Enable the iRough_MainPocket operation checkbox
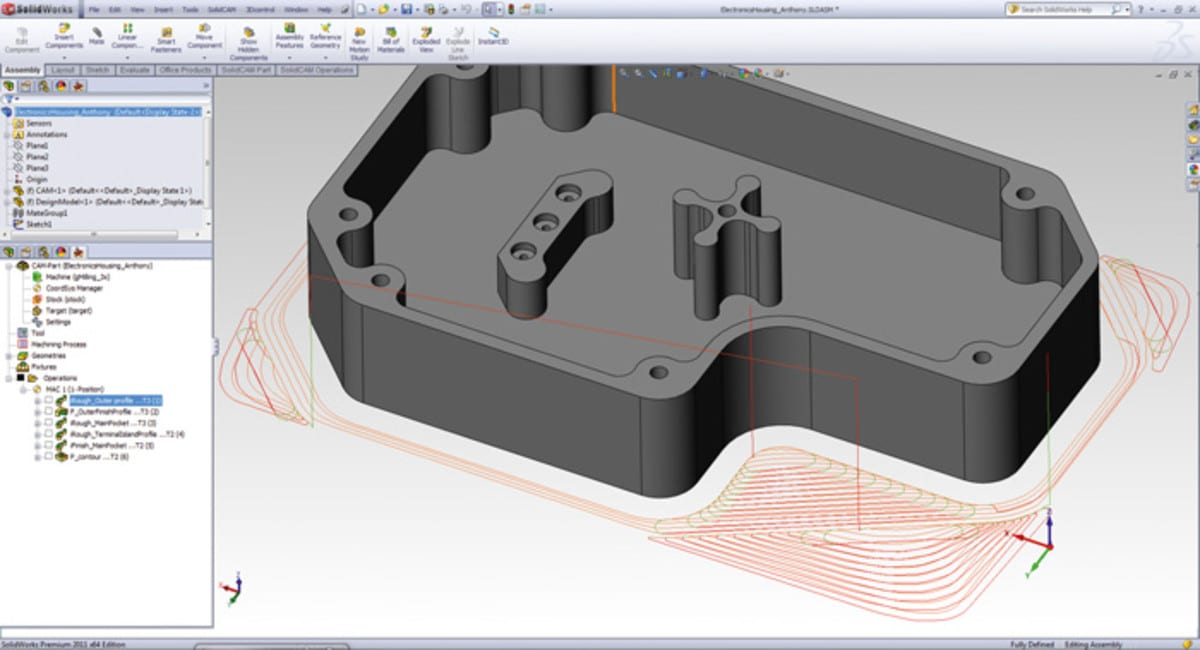Screen dimensions: 1200x650 tap(48, 423)
